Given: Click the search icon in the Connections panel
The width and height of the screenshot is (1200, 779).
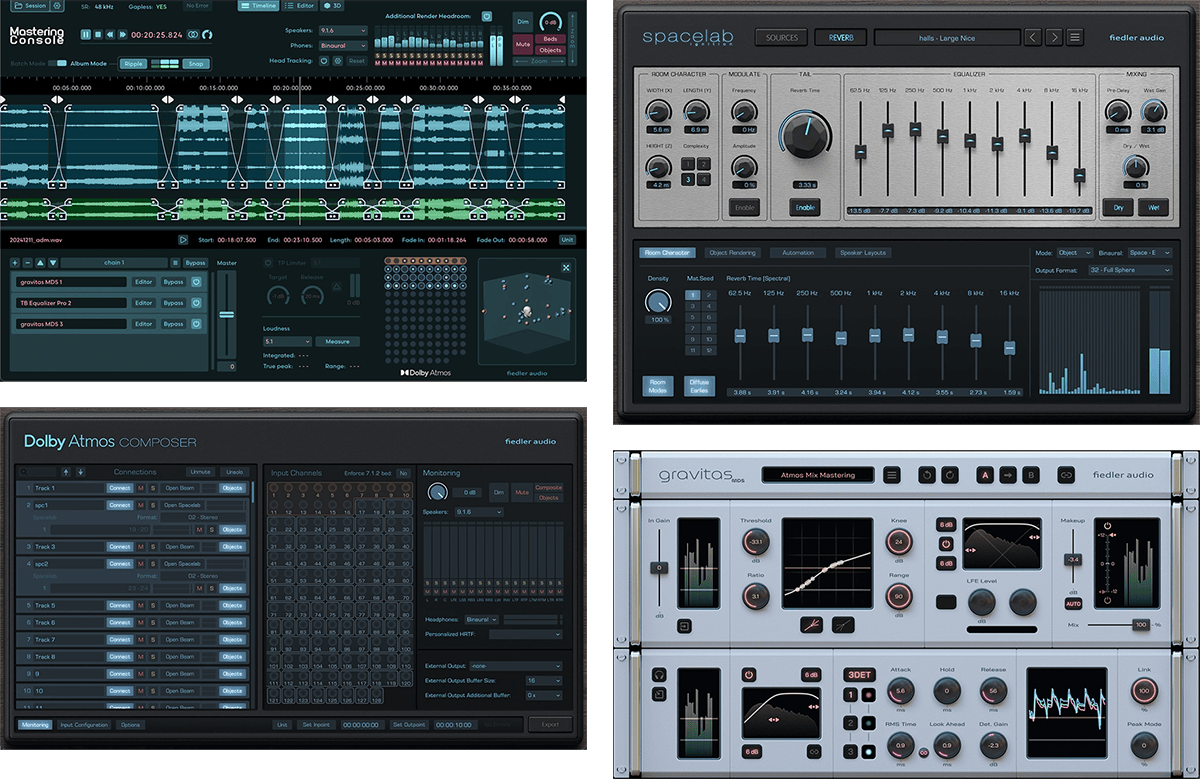Looking at the screenshot, I should (23, 471).
